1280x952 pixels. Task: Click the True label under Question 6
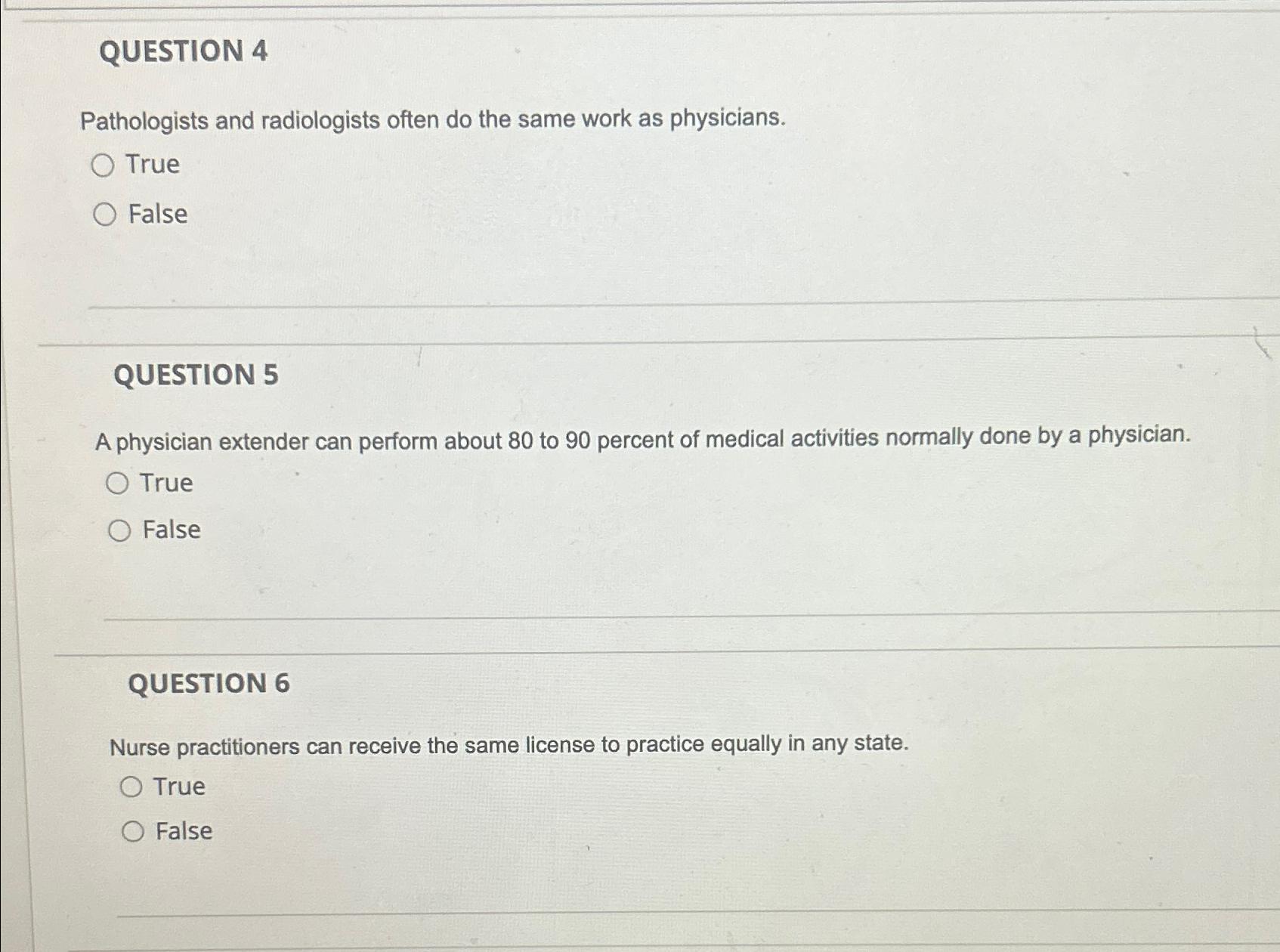[179, 786]
